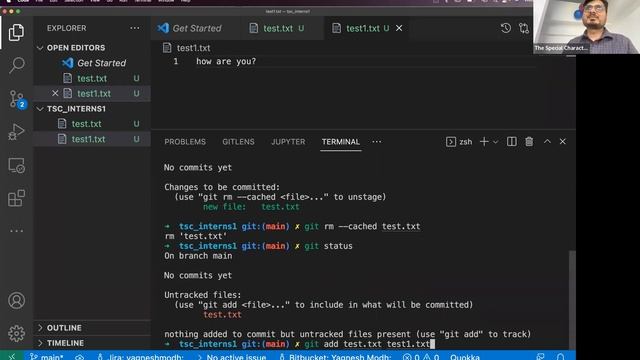The width and height of the screenshot is (640, 360).
Task: Open test1.txt in TSC_INTERNS1 folder
Action: (x=92, y=139)
